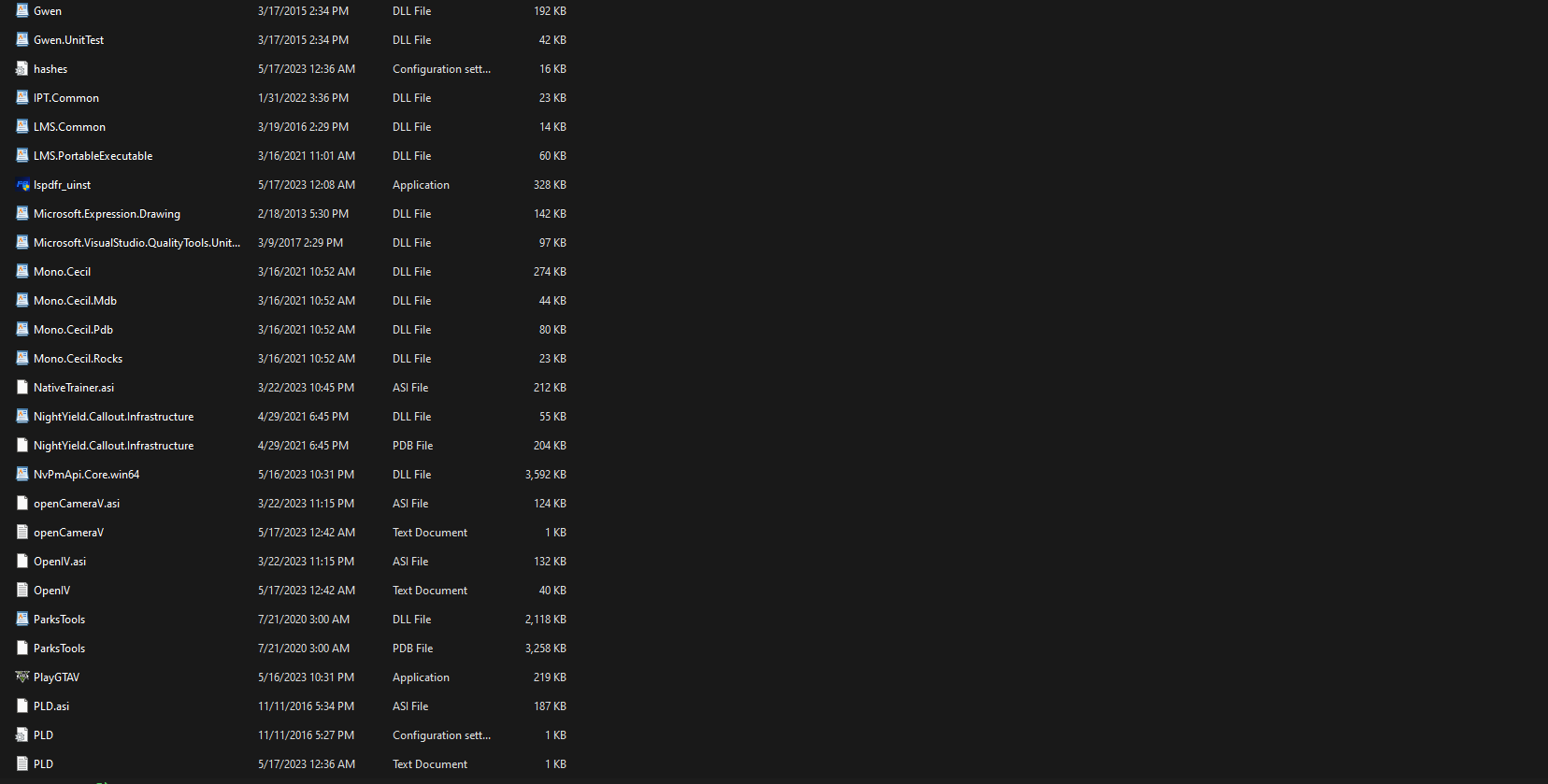1548x784 pixels.
Task: Select the OpenIV.asi file name
Action: [60, 562]
